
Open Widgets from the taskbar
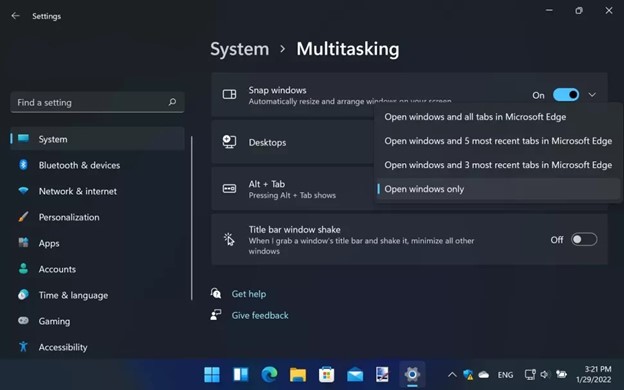coord(240,374)
